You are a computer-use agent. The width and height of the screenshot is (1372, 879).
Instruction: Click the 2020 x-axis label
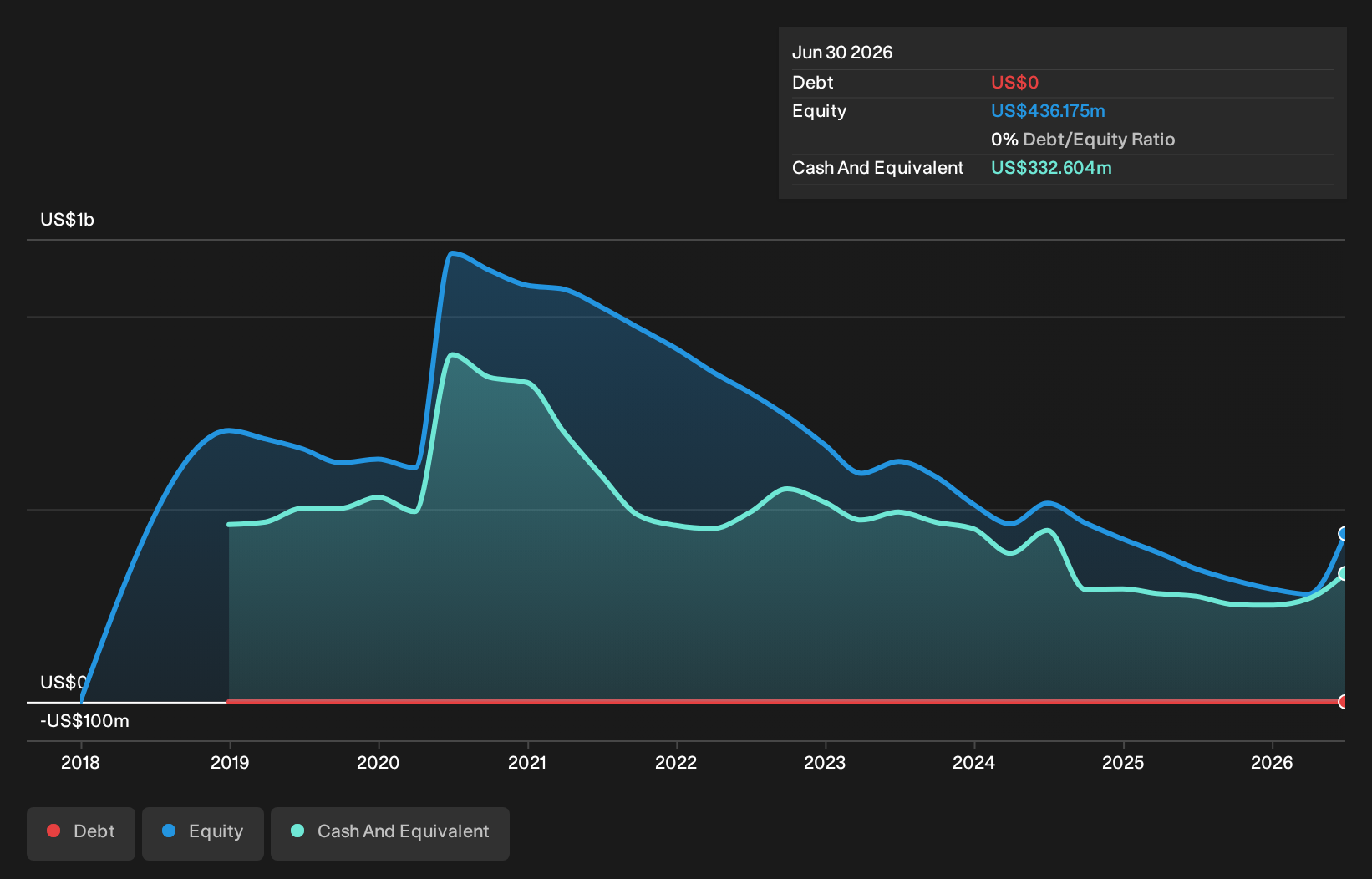point(379,763)
